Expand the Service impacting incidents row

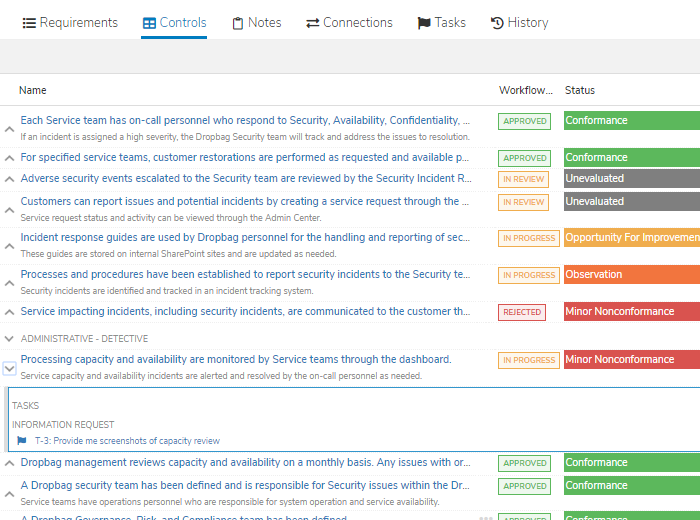point(9,312)
